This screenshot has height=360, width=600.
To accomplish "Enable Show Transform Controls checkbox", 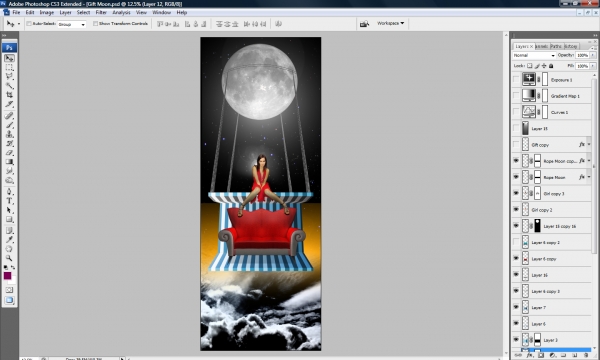I will pos(95,24).
